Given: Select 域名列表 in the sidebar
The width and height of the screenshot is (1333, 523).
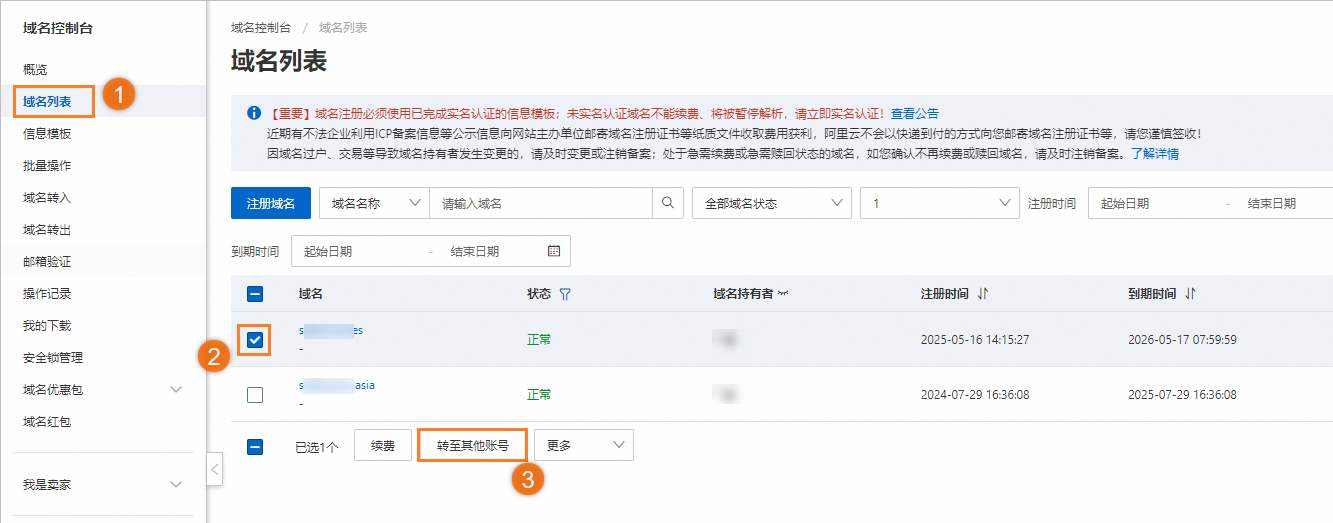Looking at the screenshot, I should tap(47, 101).
